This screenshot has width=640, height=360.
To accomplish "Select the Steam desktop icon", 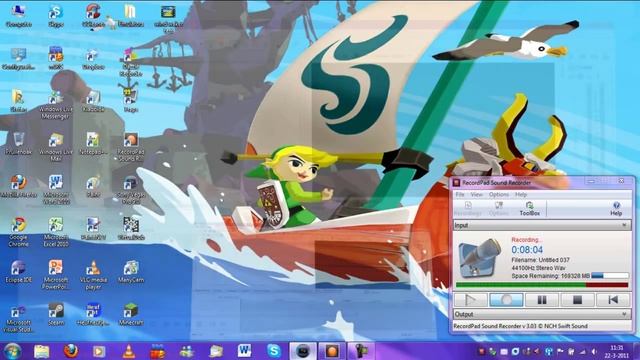I will (x=56, y=314).
